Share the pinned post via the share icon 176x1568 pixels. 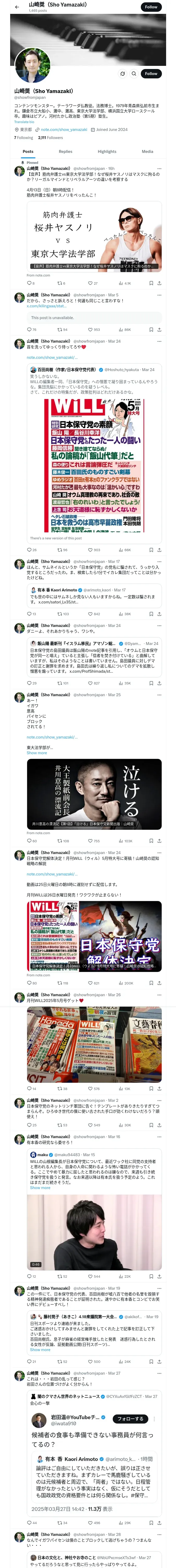pos(159,283)
